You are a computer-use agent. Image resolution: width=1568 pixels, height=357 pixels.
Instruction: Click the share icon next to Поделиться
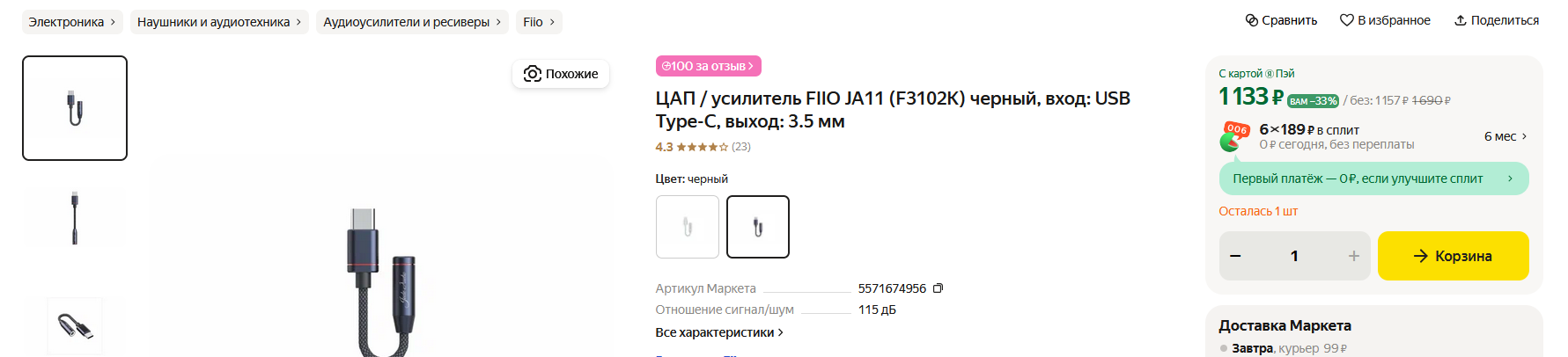point(1460,20)
